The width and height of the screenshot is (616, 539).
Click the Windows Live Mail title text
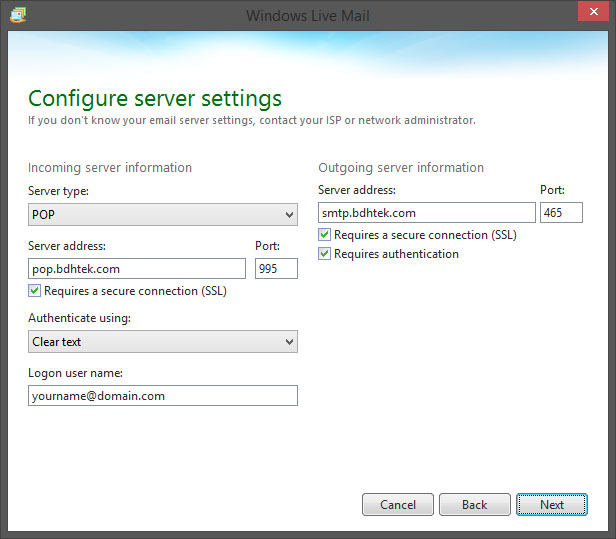pos(307,14)
